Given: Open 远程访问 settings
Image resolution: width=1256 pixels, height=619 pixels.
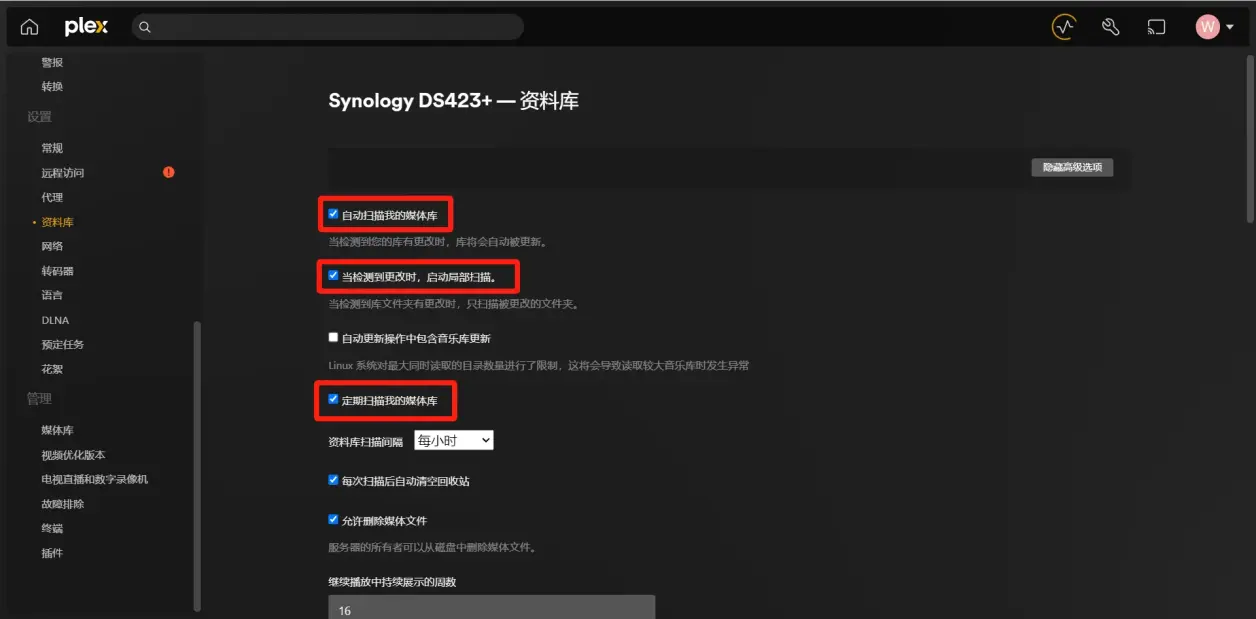Looking at the screenshot, I should point(63,173).
